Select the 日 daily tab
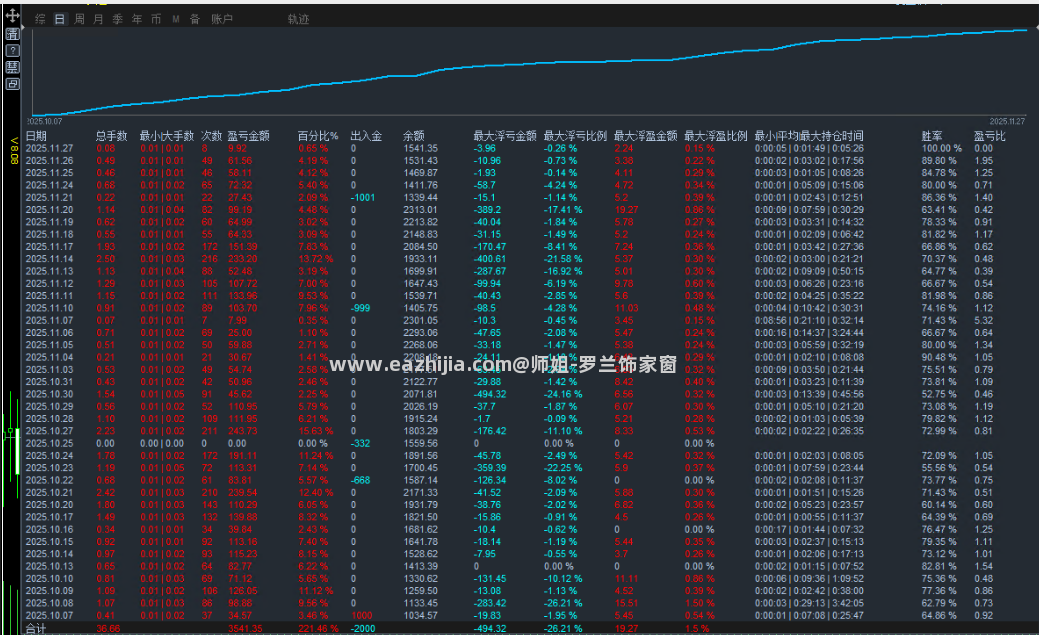 tap(60, 19)
